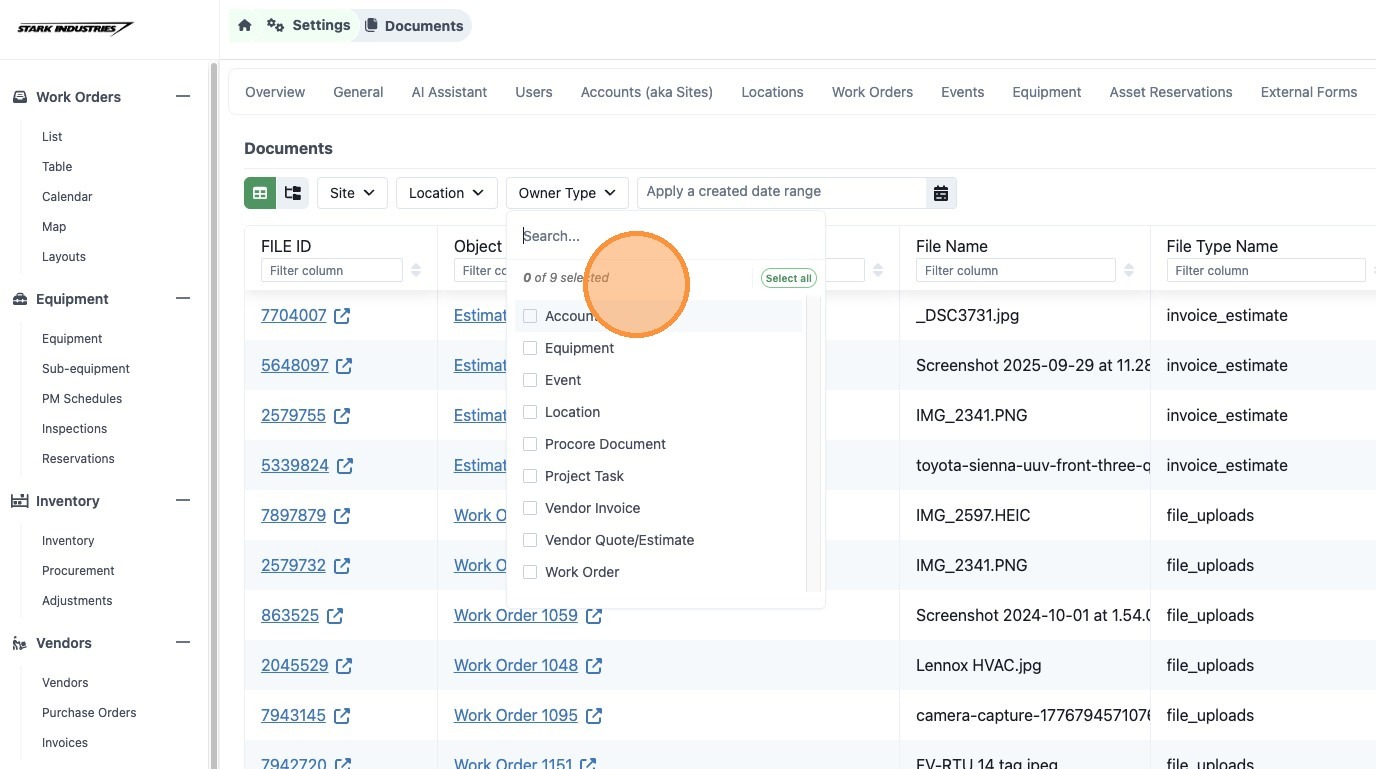
Task: Open the AI Assistant tab
Action: pyautogui.click(x=449, y=92)
